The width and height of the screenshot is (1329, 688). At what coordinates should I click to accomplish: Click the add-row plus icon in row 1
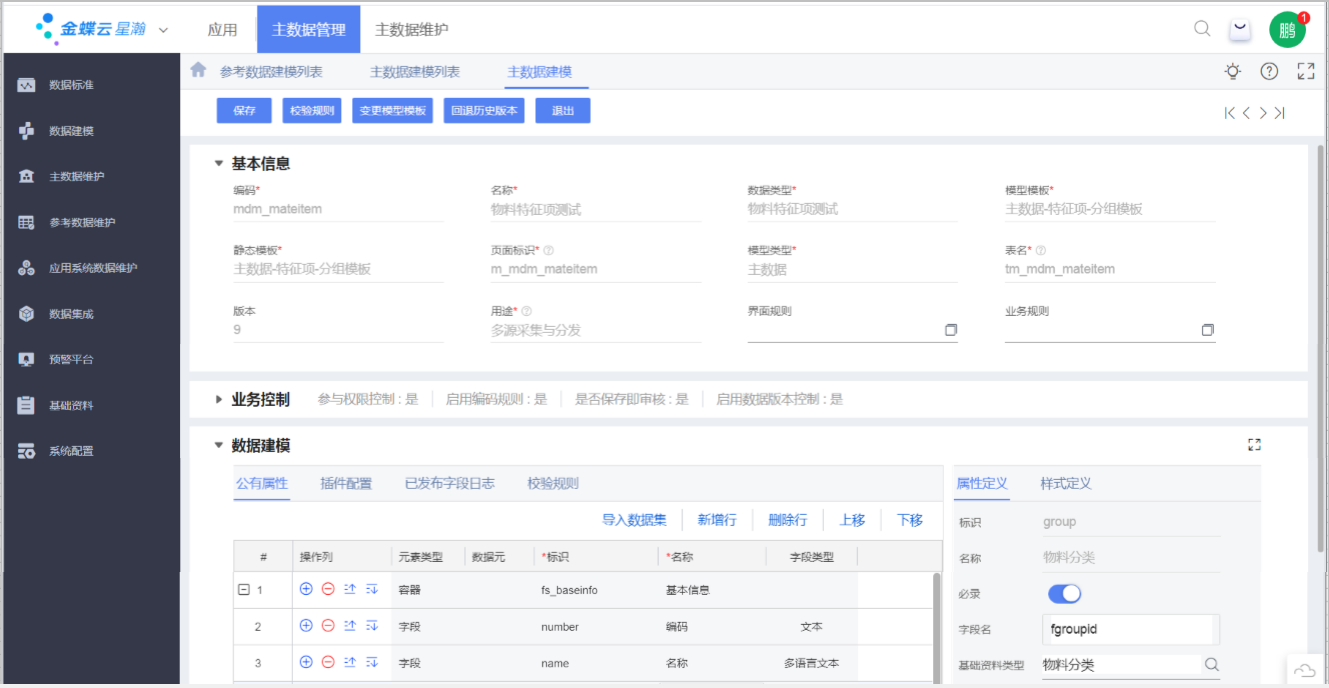(x=306, y=589)
